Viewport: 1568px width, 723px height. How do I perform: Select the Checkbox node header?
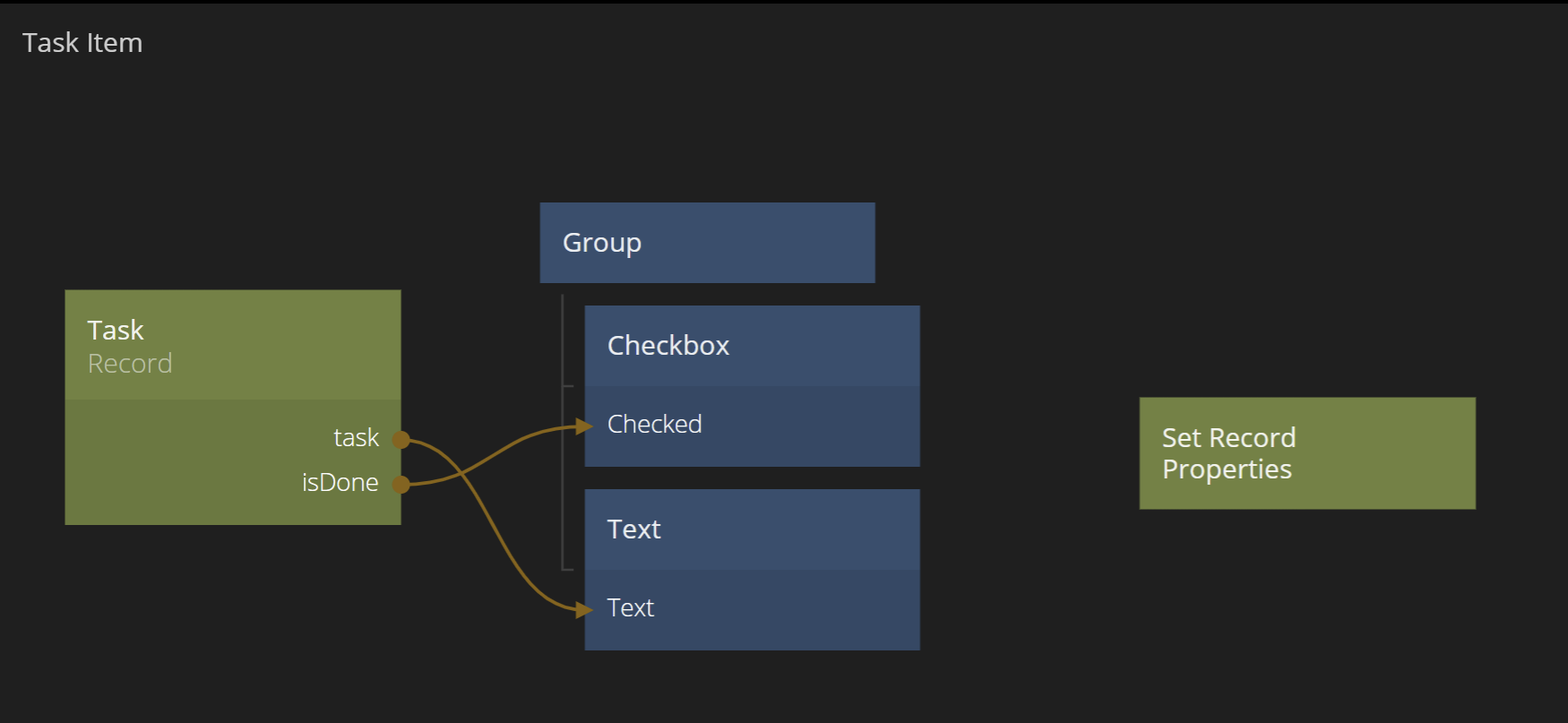tap(752, 346)
